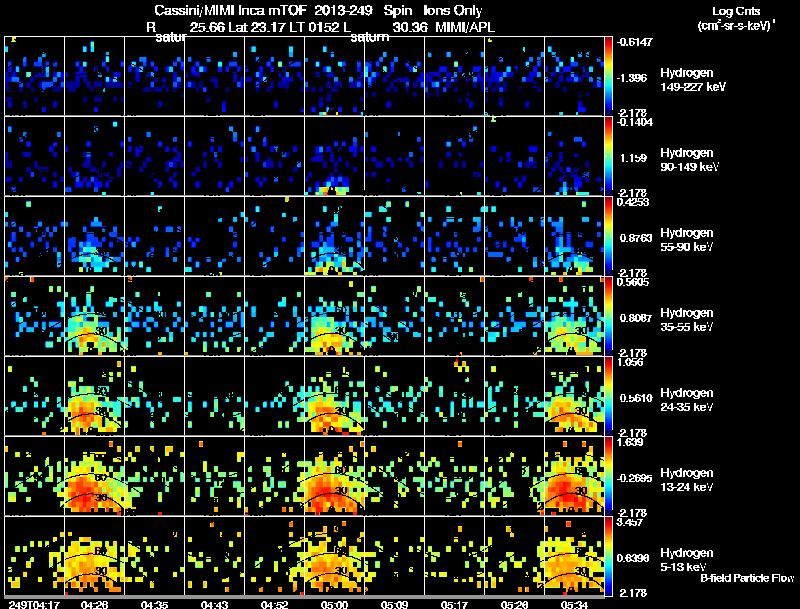Click the 'Hydrogen 35-55 keV' row label
The width and height of the screenshot is (800, 609).
pos(687,320)
